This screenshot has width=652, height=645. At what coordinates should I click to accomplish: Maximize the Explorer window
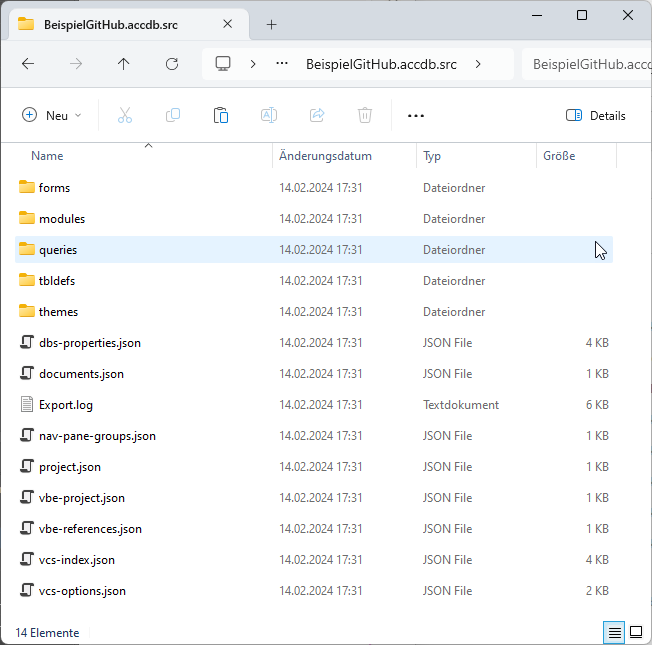tap(582, 15)
